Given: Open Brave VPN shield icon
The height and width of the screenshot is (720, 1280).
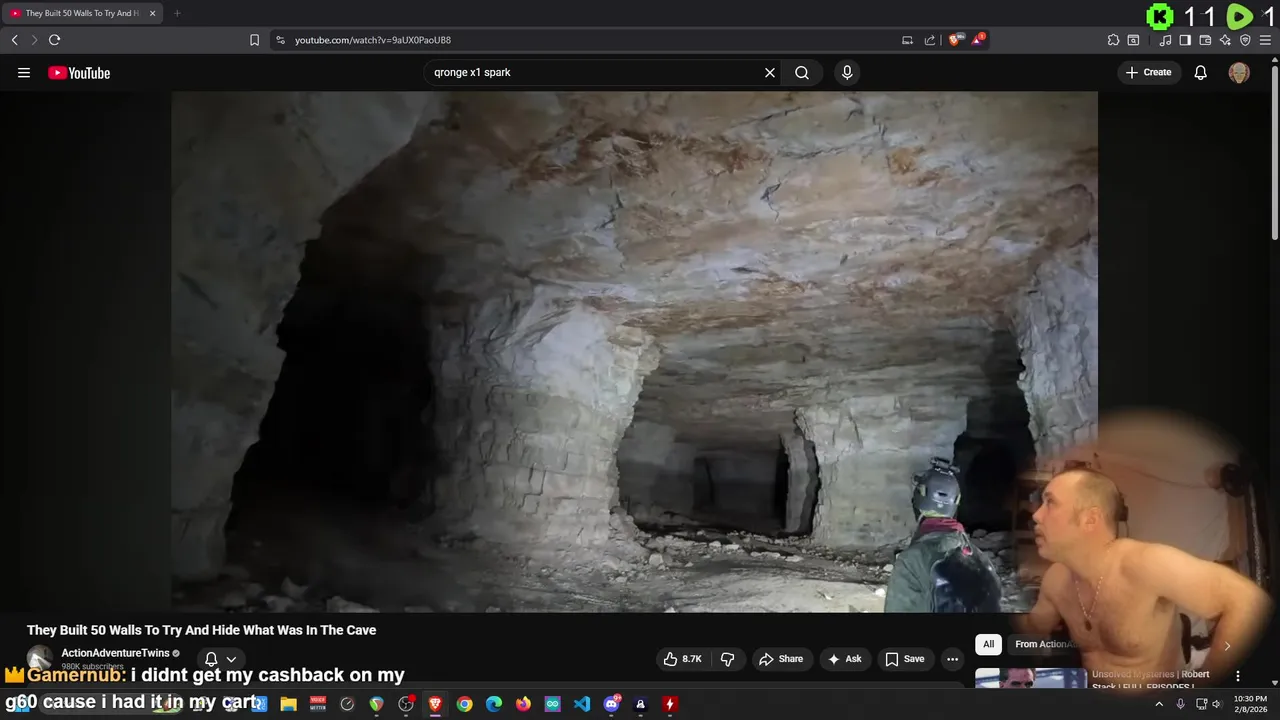Looking at the screenshot, I should click(x=1245, y=40).
